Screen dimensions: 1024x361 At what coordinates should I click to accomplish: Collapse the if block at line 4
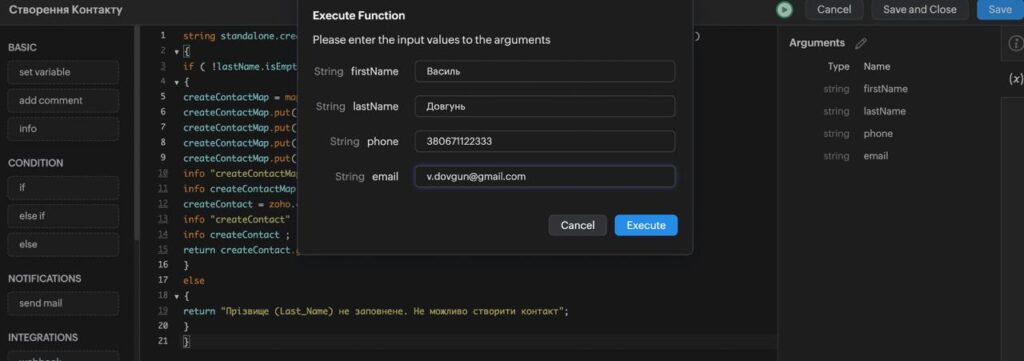177,82
